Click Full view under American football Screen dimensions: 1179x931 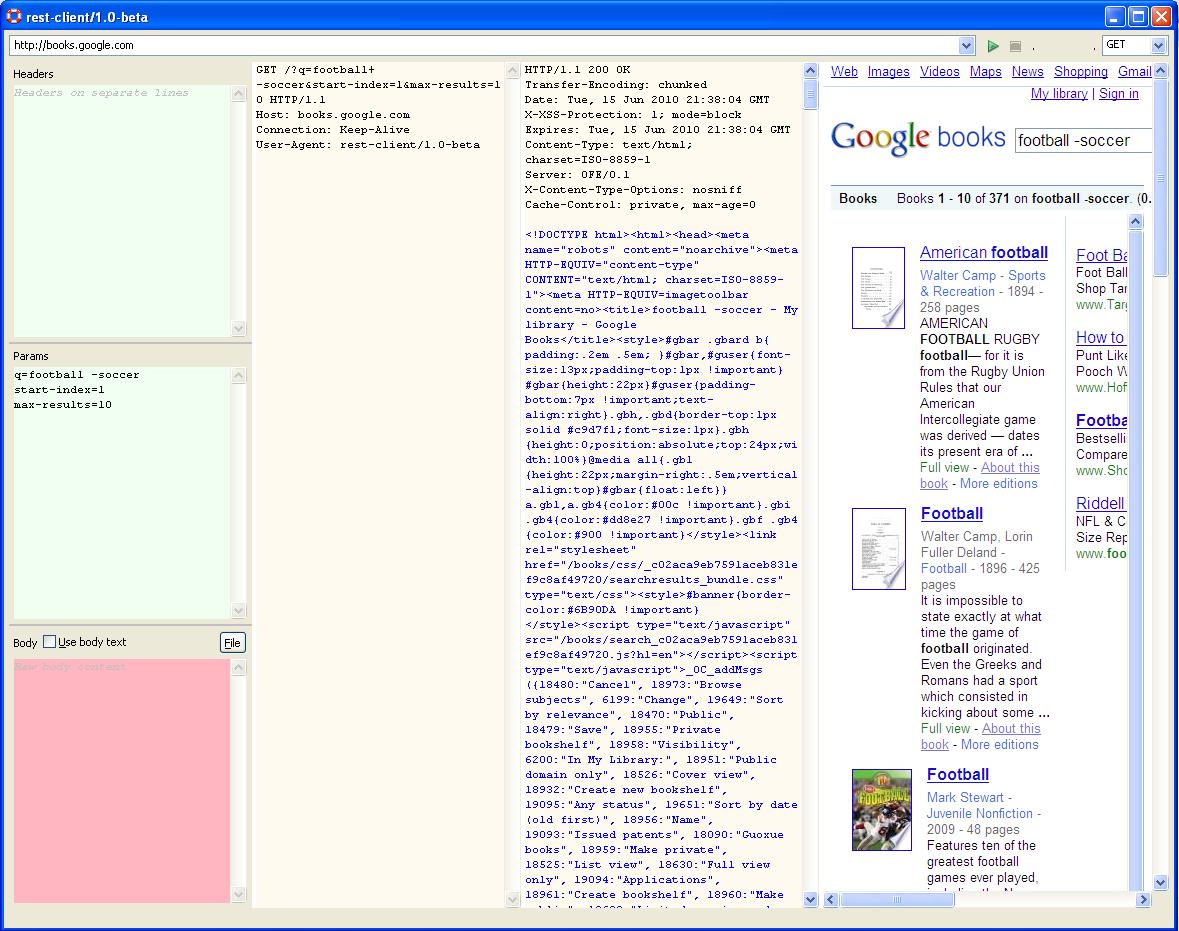pyautogui.click(x=944, y=467)
